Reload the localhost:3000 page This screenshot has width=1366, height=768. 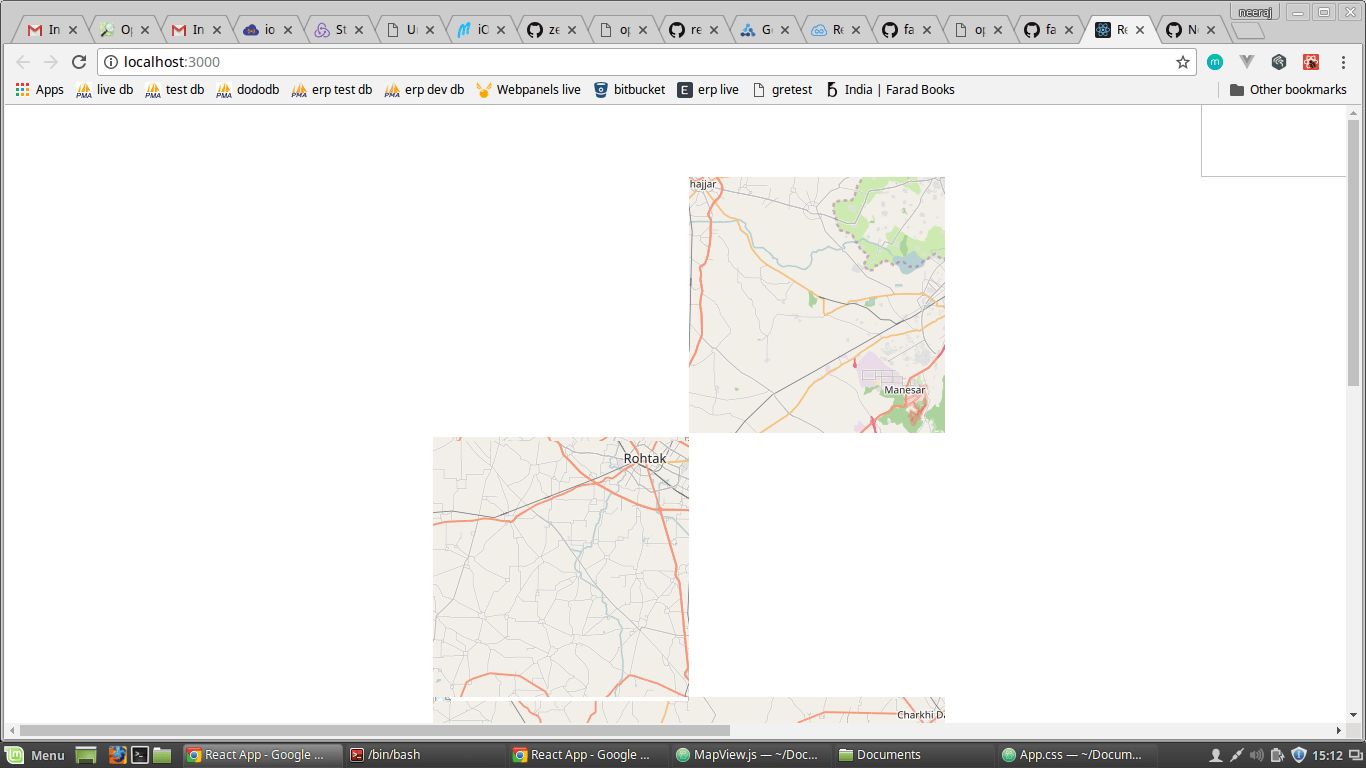click(x=79, y=62)
